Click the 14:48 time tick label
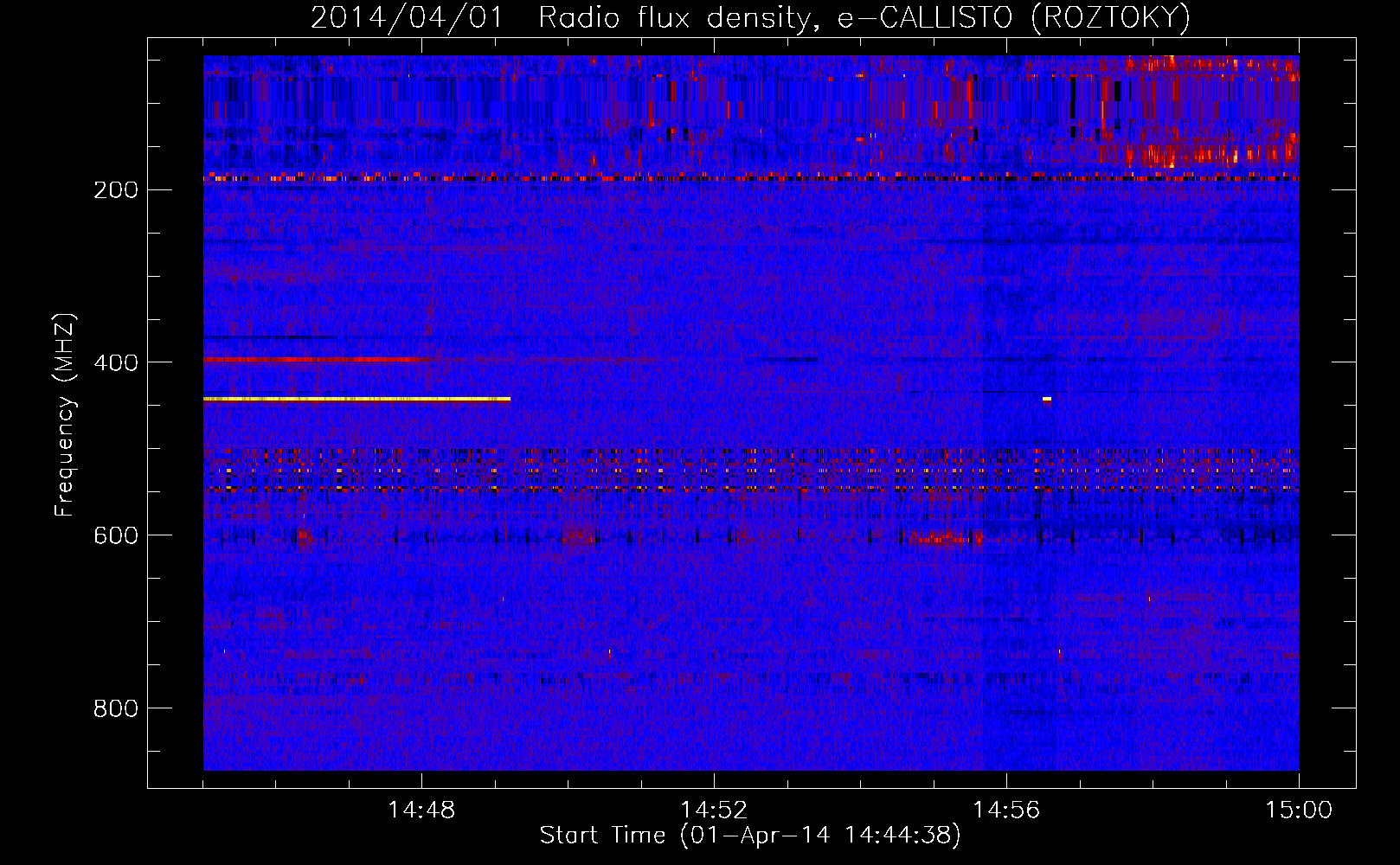The width and height of the screenshot is (1400, 865). pos(421,811)
